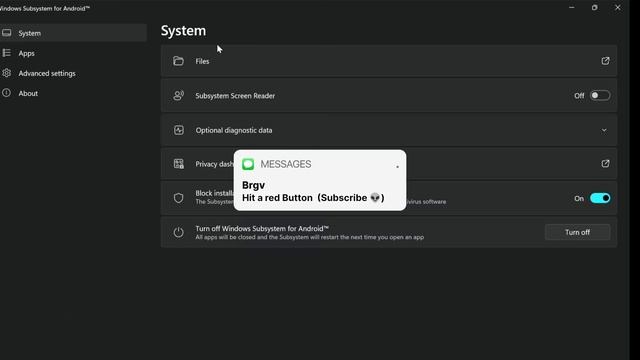Open the Apps section in the sidebar

click(x=73, y=53)
